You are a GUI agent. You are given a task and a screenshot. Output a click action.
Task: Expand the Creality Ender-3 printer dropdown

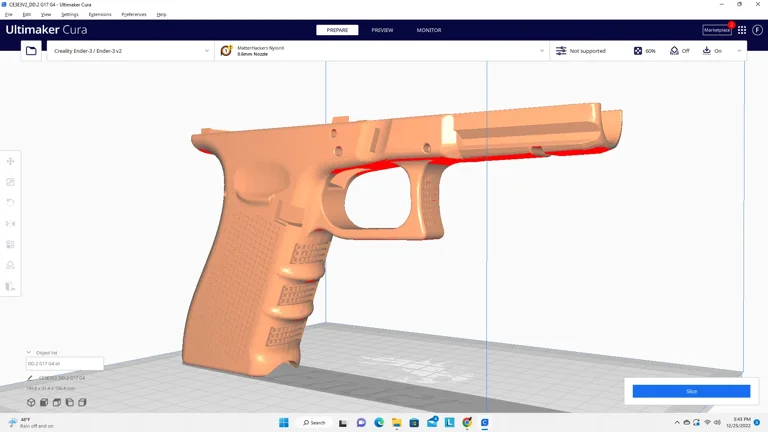(207, 51)
